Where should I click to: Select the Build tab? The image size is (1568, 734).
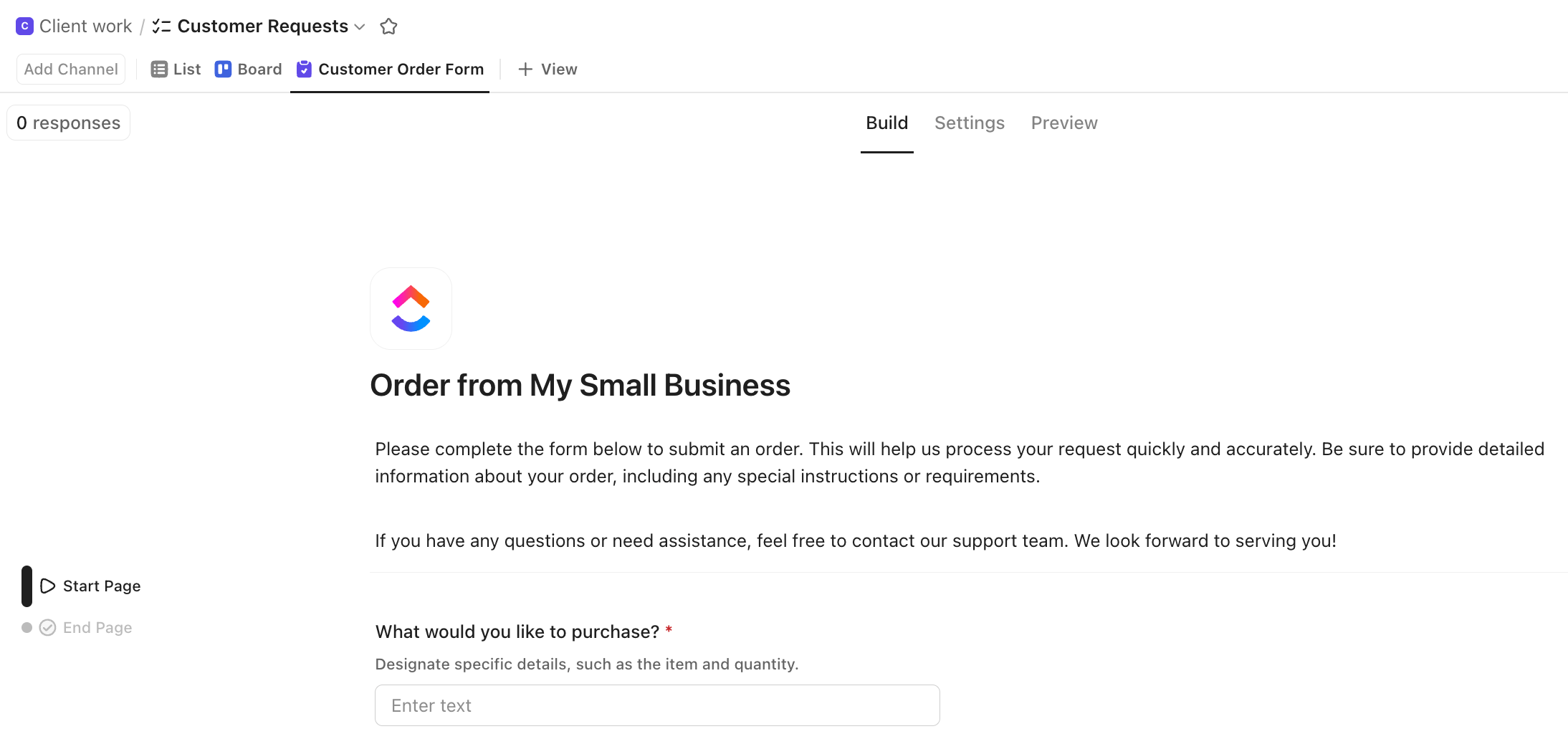click(x=886, y=123)
